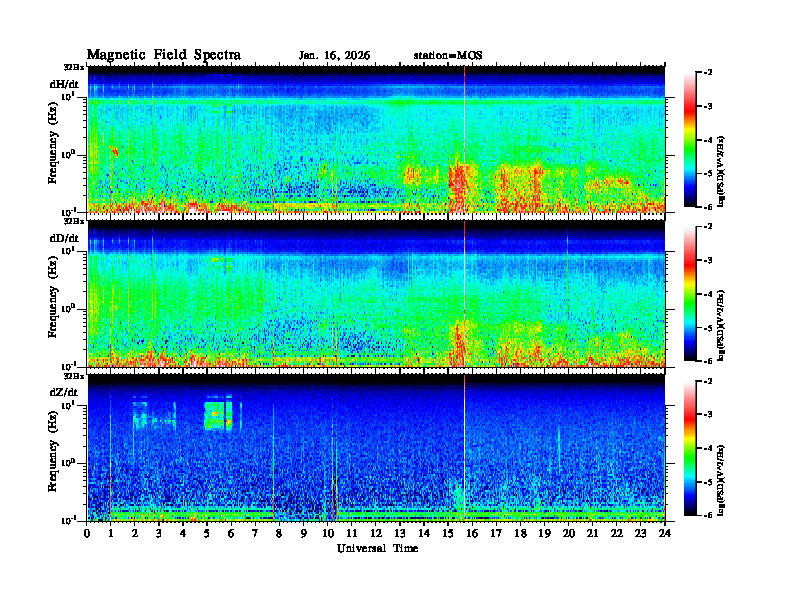The width and height of the screenshot is (792, 612).
Task: Click hour 16 on the time axis
Action: (x=472, y=533)
